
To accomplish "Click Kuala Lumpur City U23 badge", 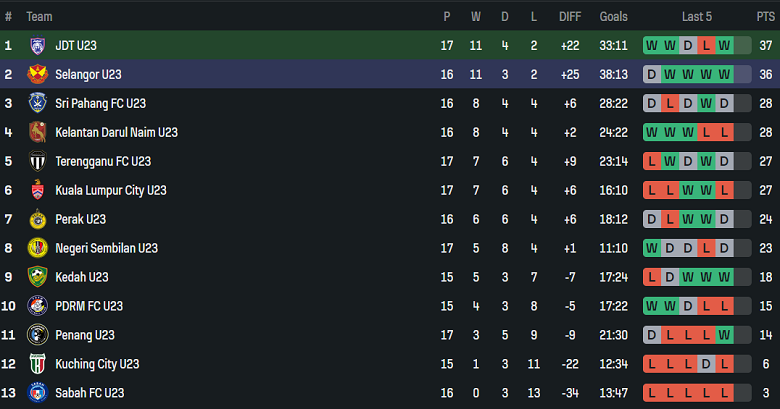I will [38, 190].
